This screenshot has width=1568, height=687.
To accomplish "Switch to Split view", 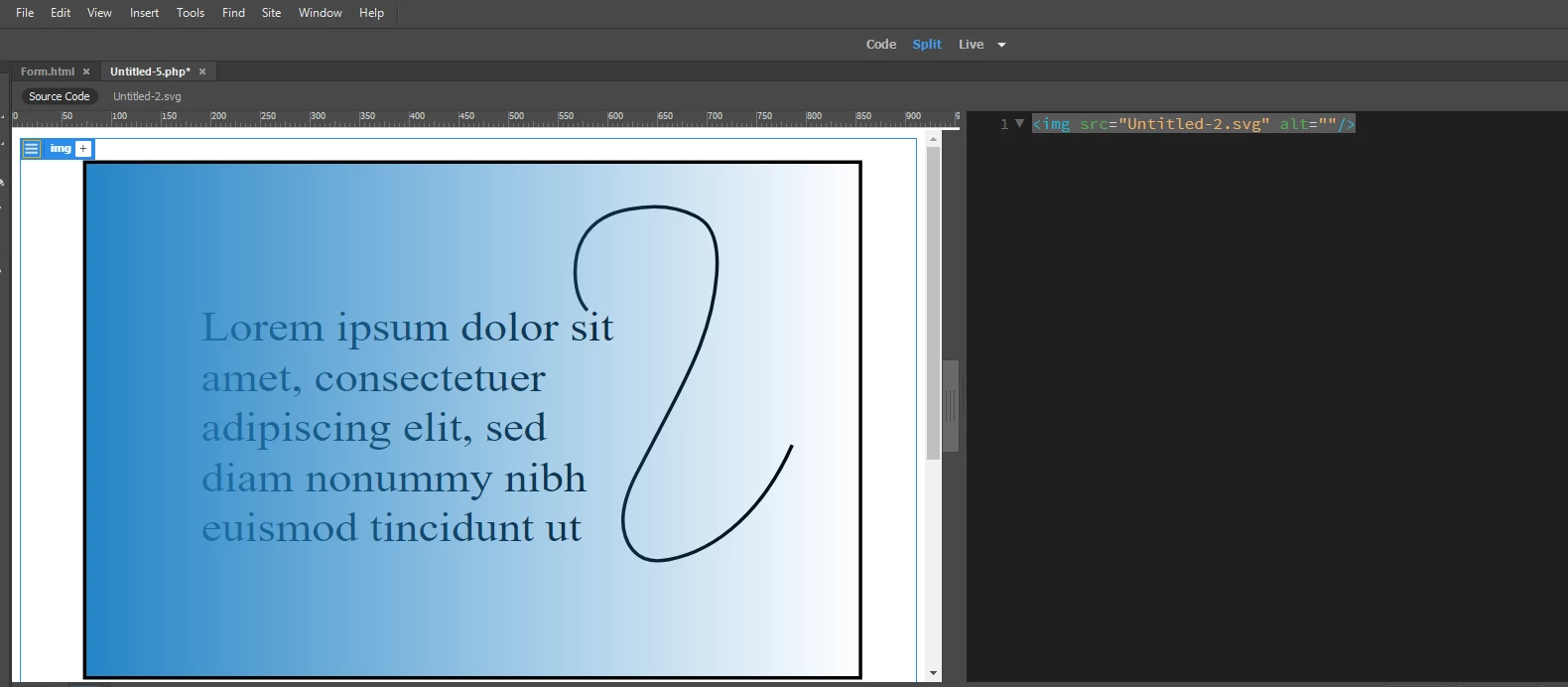I will click(927, 45).
